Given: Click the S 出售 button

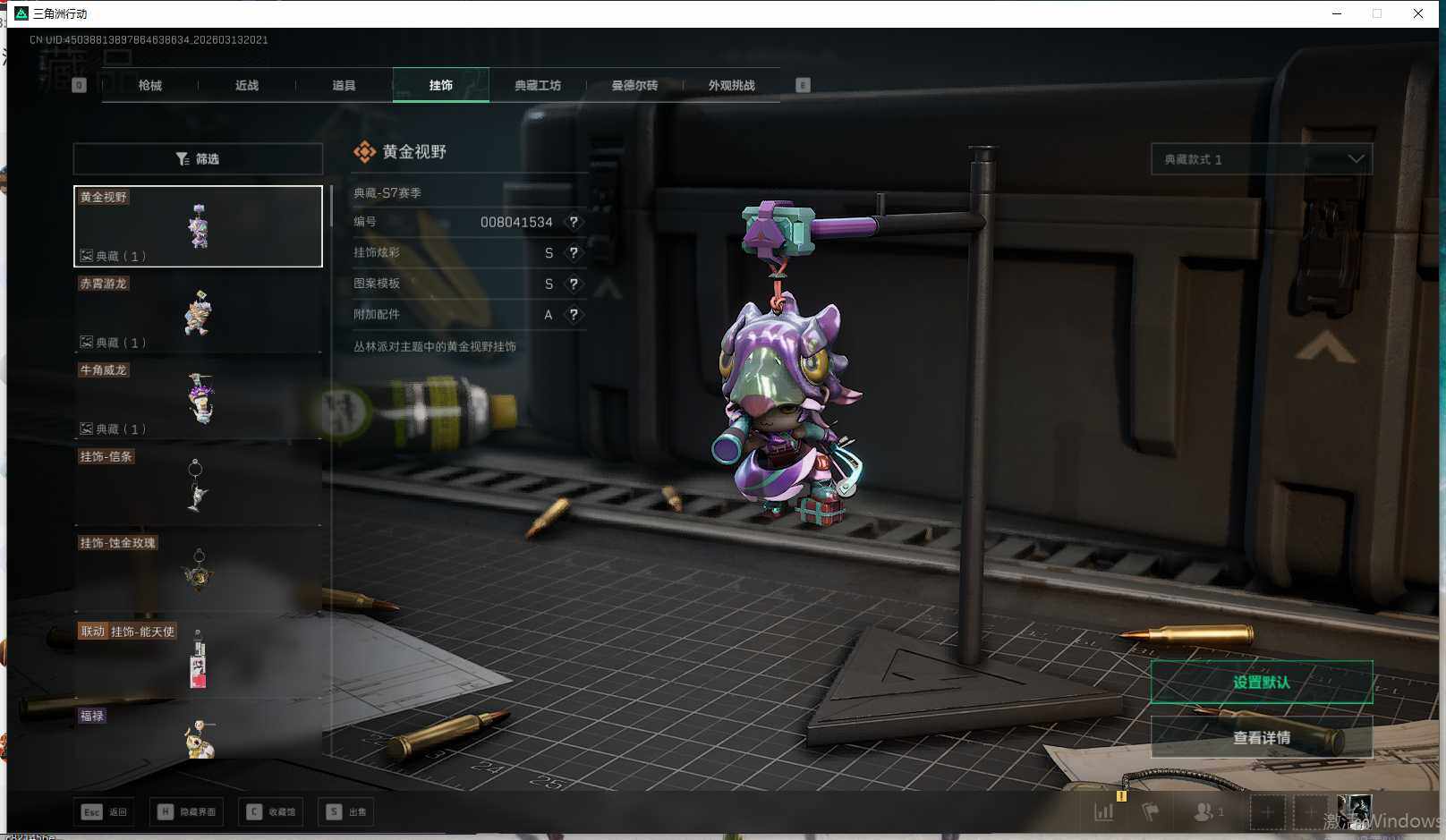Looking at the screenshot, I should pos(346,811).
